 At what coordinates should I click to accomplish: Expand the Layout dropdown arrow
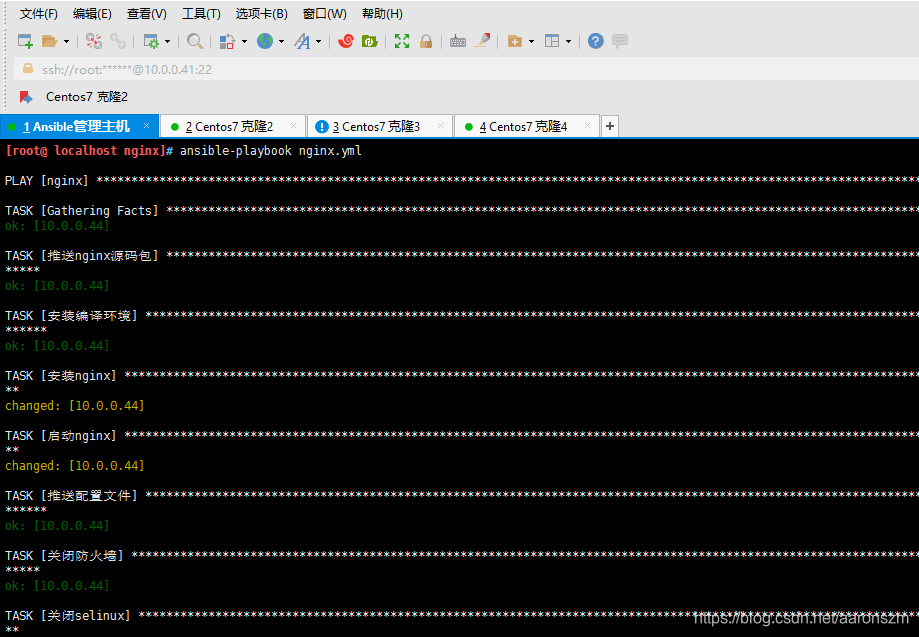pos(569,41)
